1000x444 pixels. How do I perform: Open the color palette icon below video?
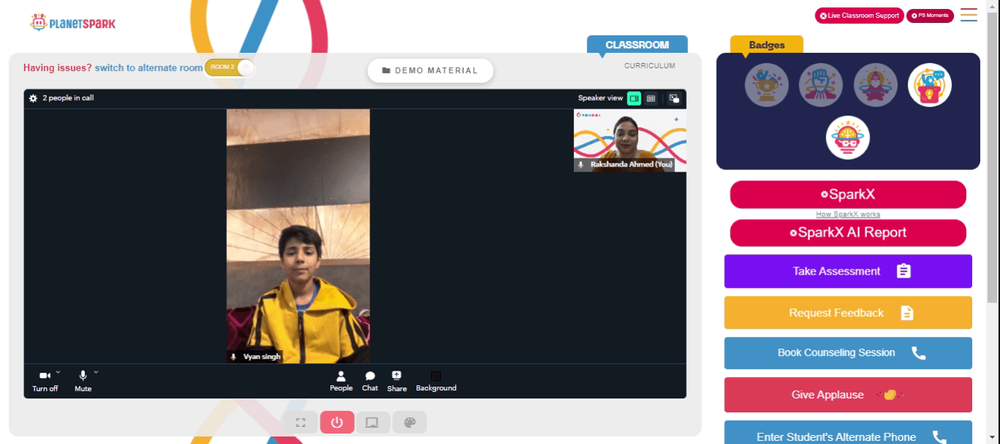click(409, 422)
